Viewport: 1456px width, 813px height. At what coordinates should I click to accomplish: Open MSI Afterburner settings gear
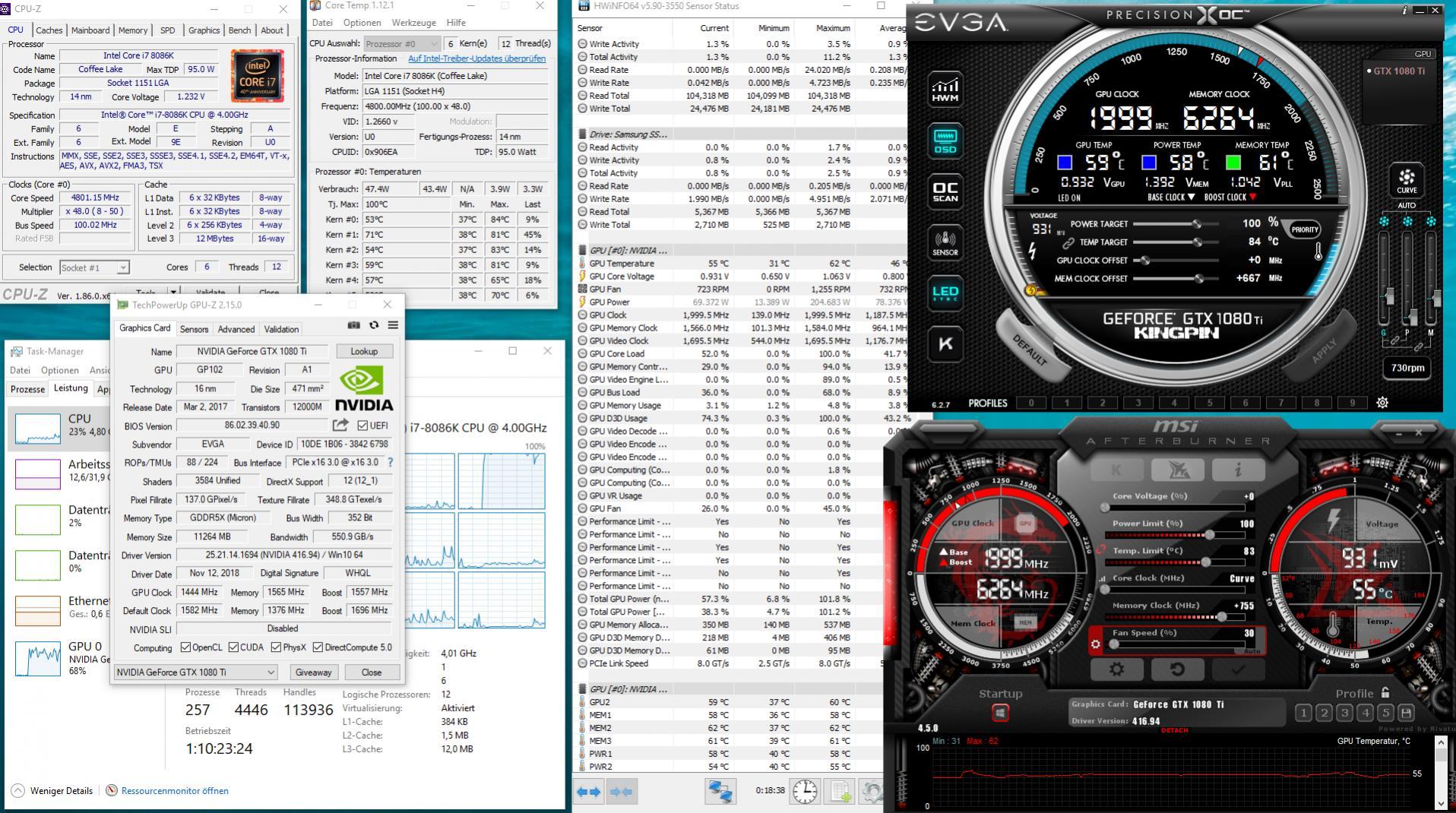click(1116, 669)
